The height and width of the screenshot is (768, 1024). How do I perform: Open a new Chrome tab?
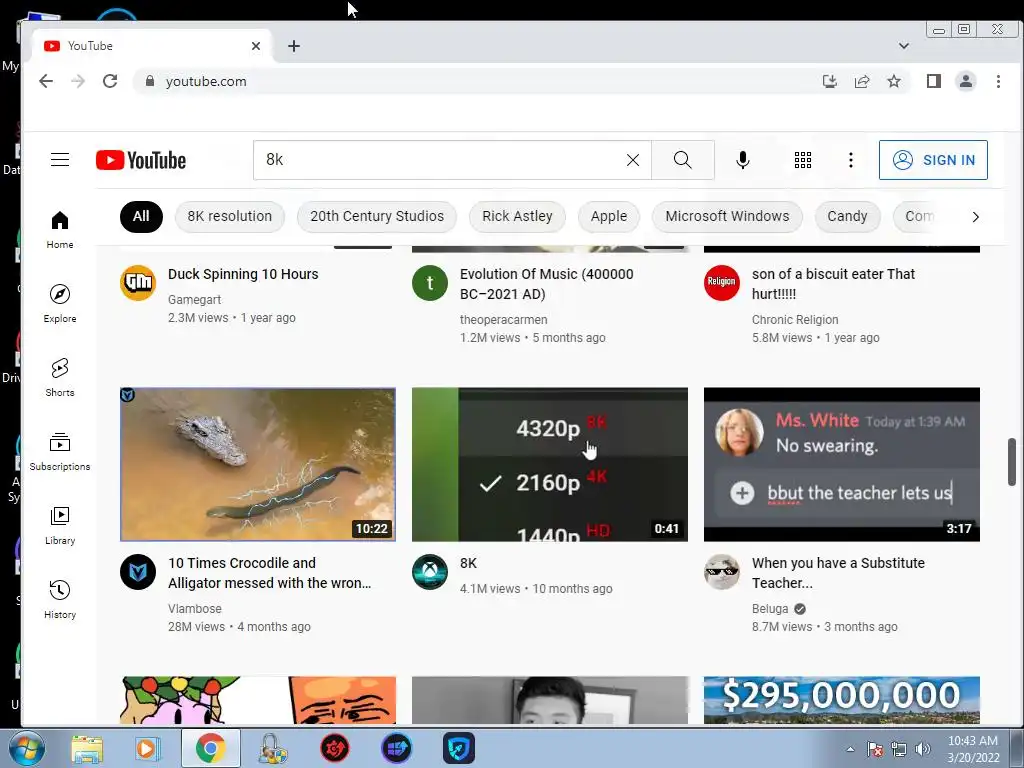pyautogui.click(x=294, y=46)
